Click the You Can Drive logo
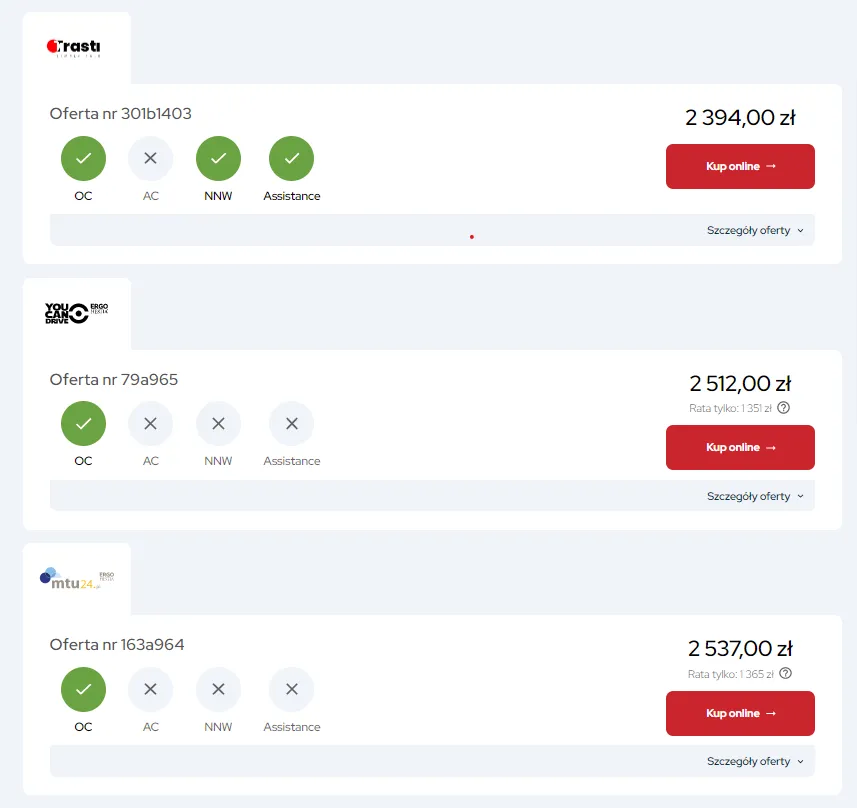This screenshot has height=808, width=857. [x=77, y=313]
